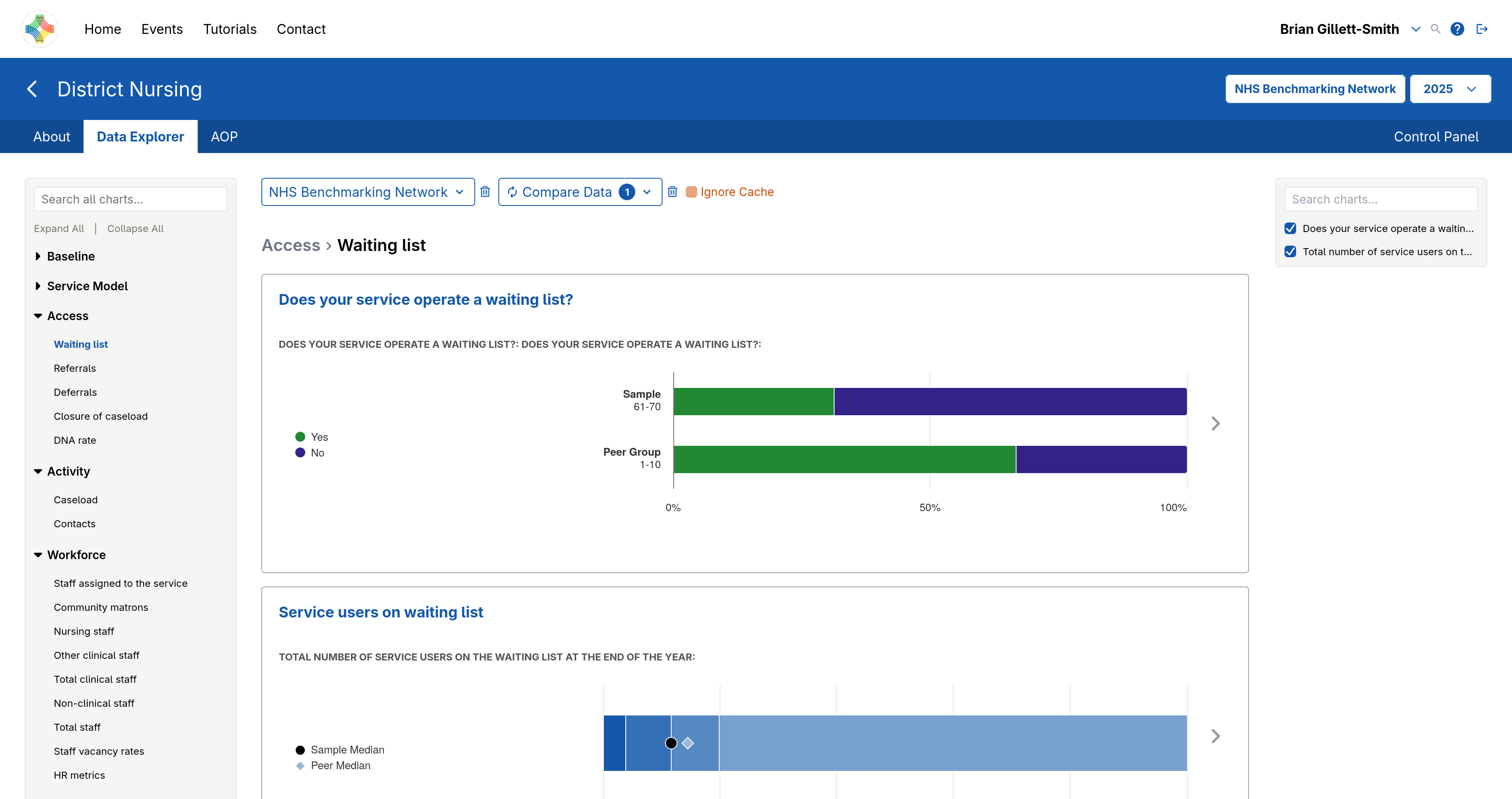The image size is (1512, 799).
Task: Open the Compare Data dropdown
Action: click(579, 192)
